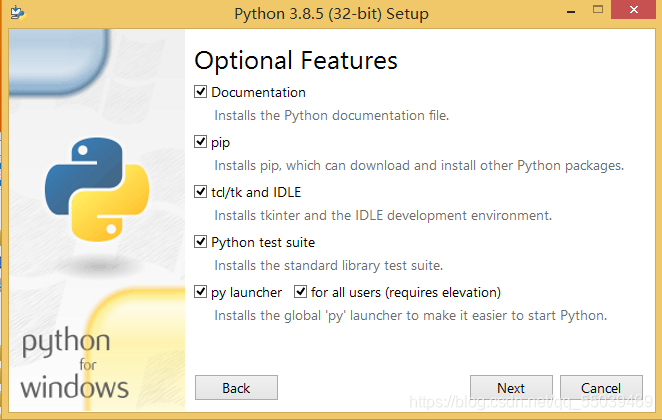Close the Python 3.8.5 Setup window
Screen dimensions: 662x420
(633, 10)
